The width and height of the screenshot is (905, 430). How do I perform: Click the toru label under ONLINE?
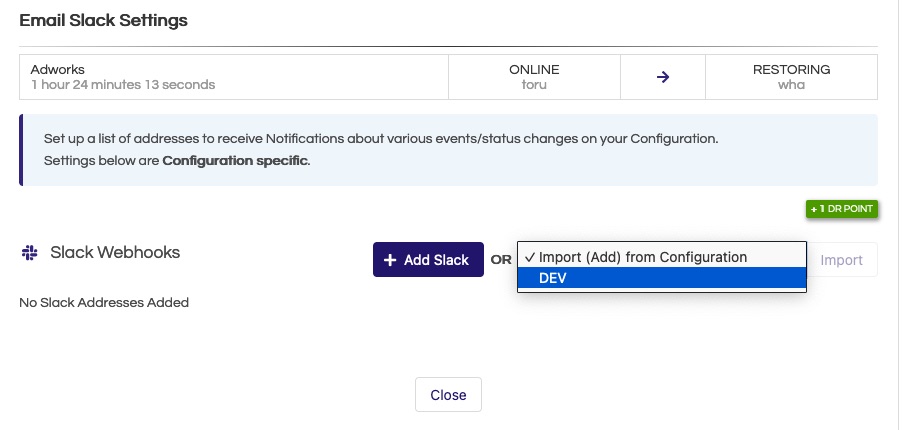[534, 85]
